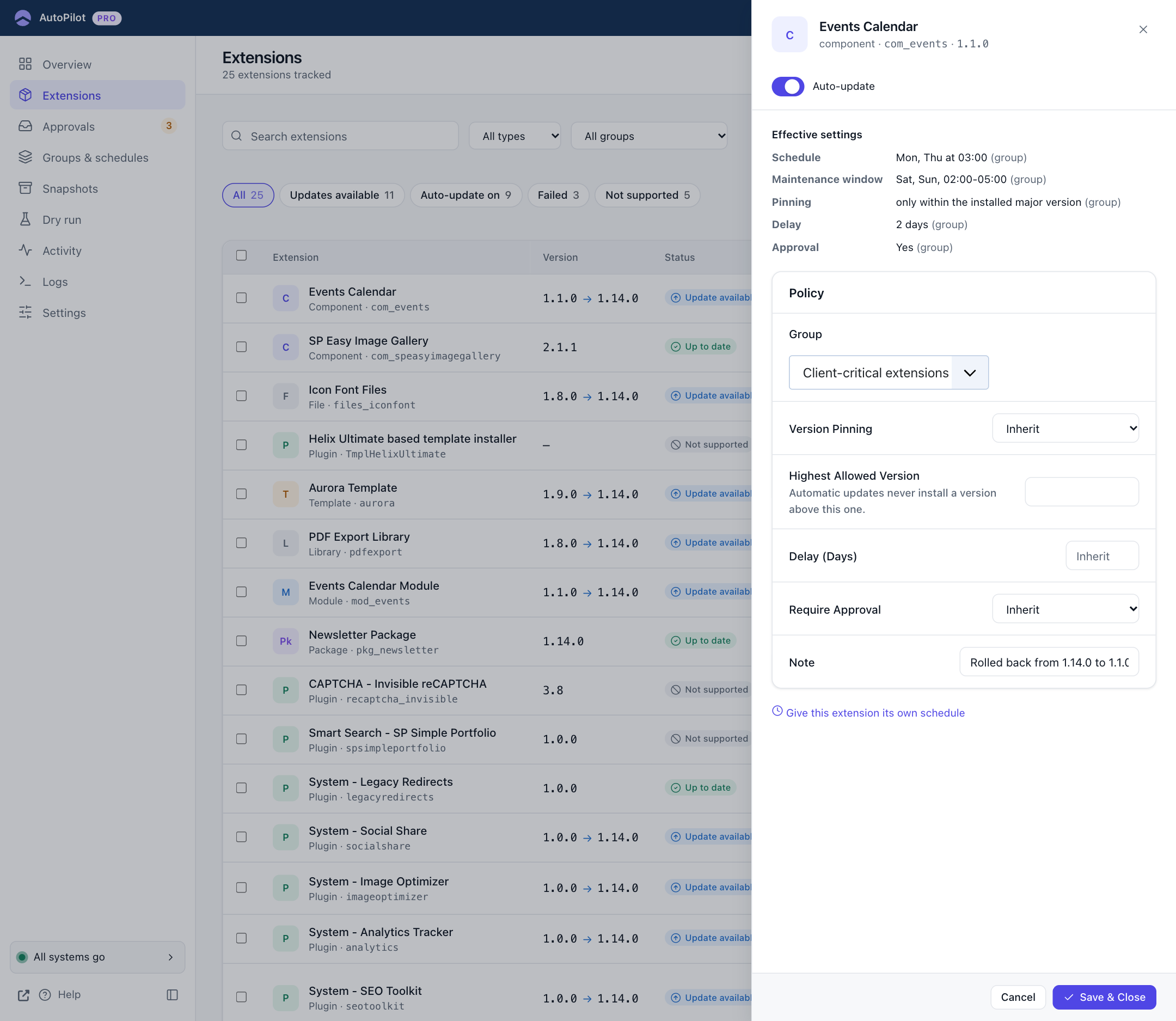
Task: Open the Version Pinning dropdown
Action: point(1065,429)
